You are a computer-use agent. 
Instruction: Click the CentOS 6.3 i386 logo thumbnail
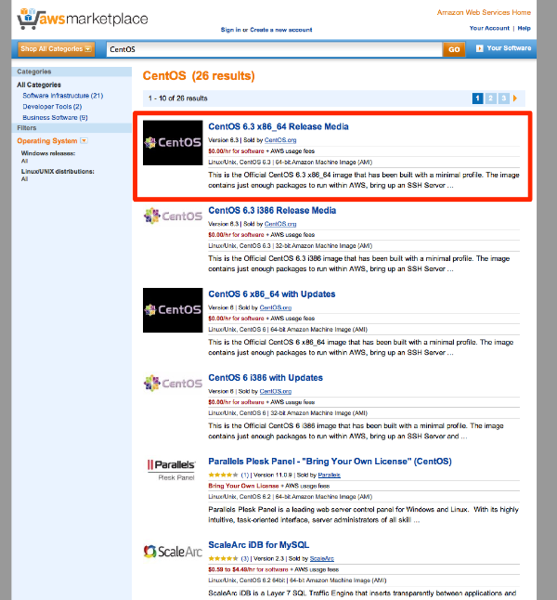173,216
